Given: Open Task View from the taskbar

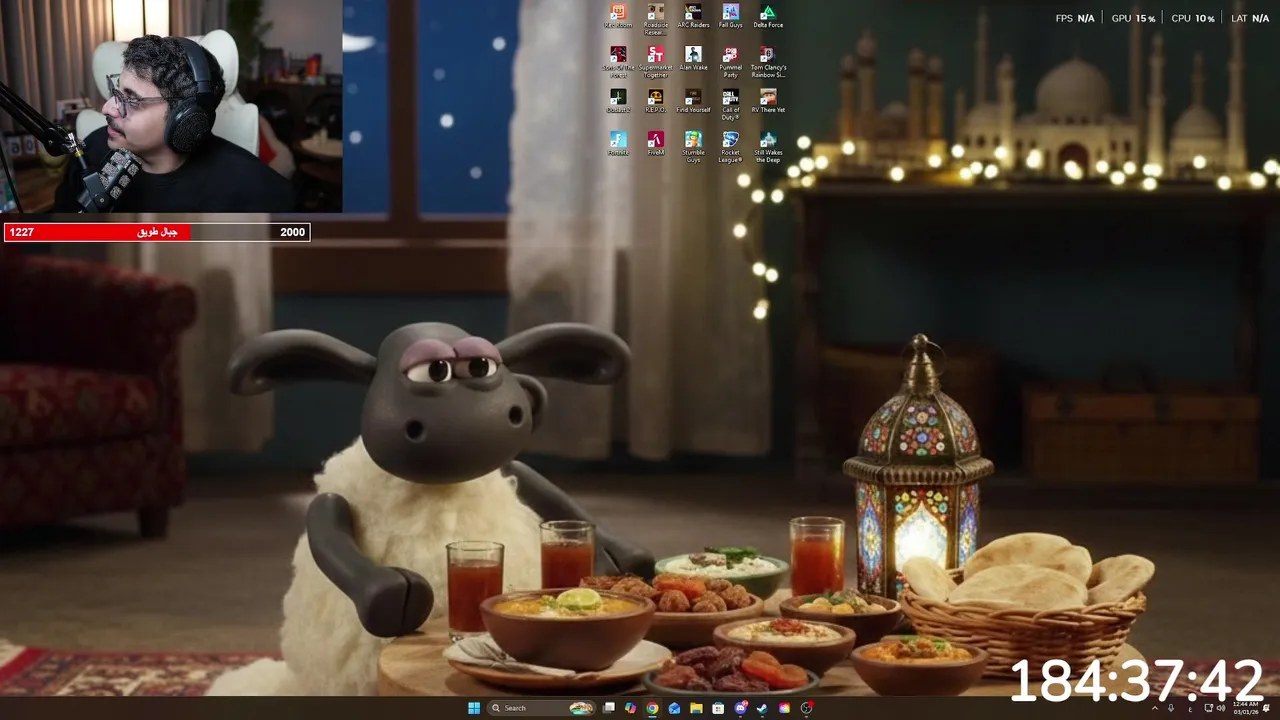Looking at the screenshot, I should [608, 708].
